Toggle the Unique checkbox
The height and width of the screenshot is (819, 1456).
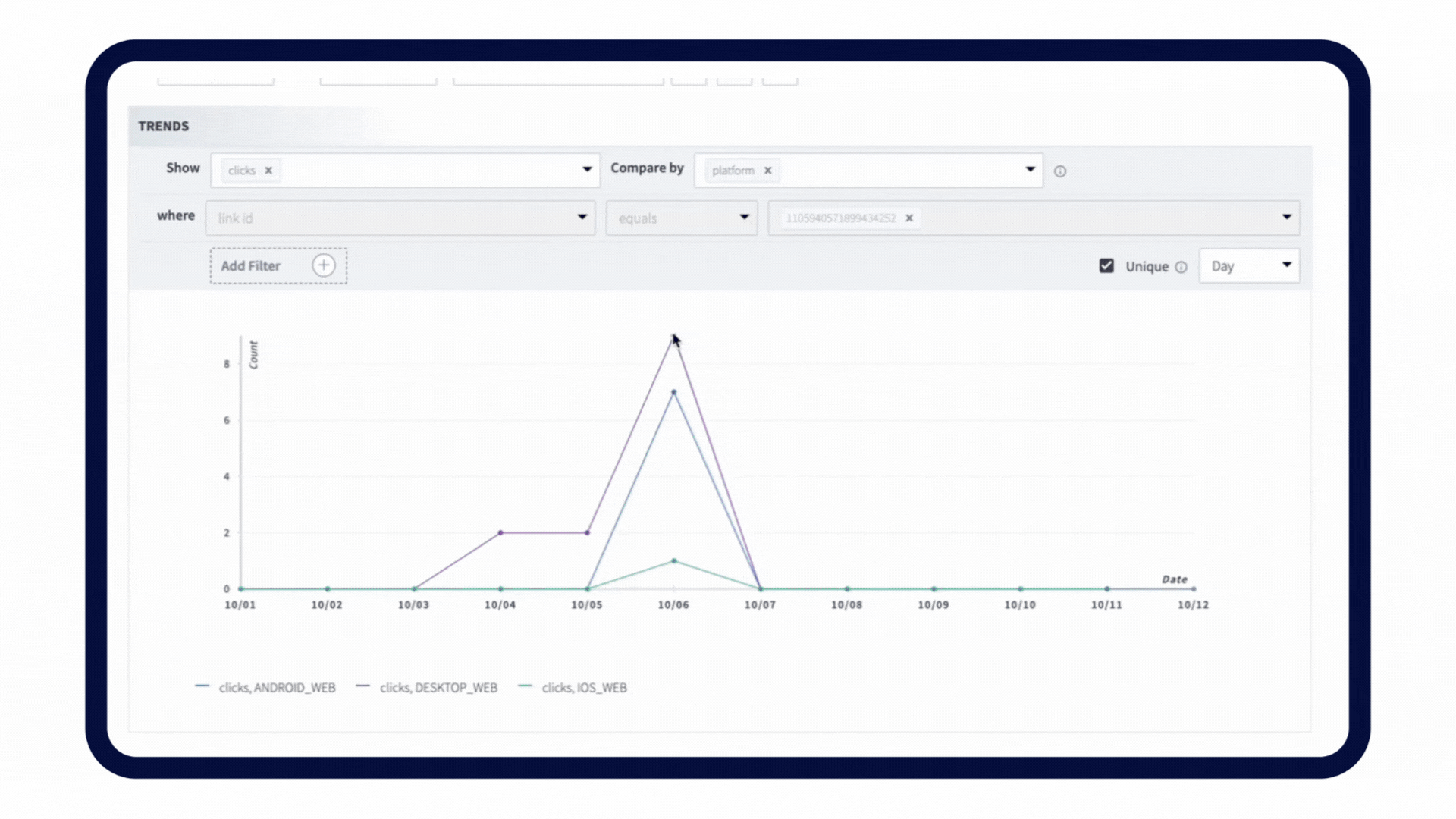1106,266
